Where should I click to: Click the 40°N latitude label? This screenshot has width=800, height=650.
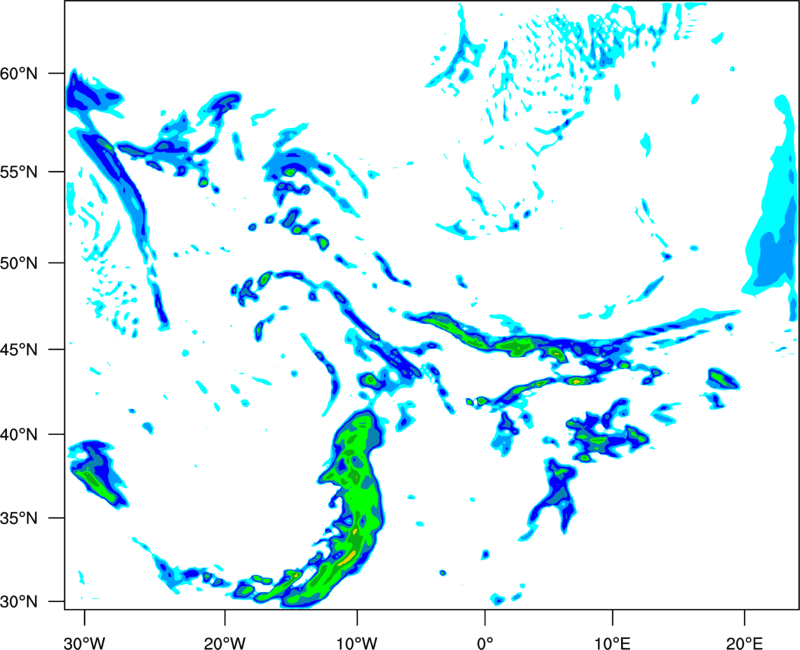(19, 434)
